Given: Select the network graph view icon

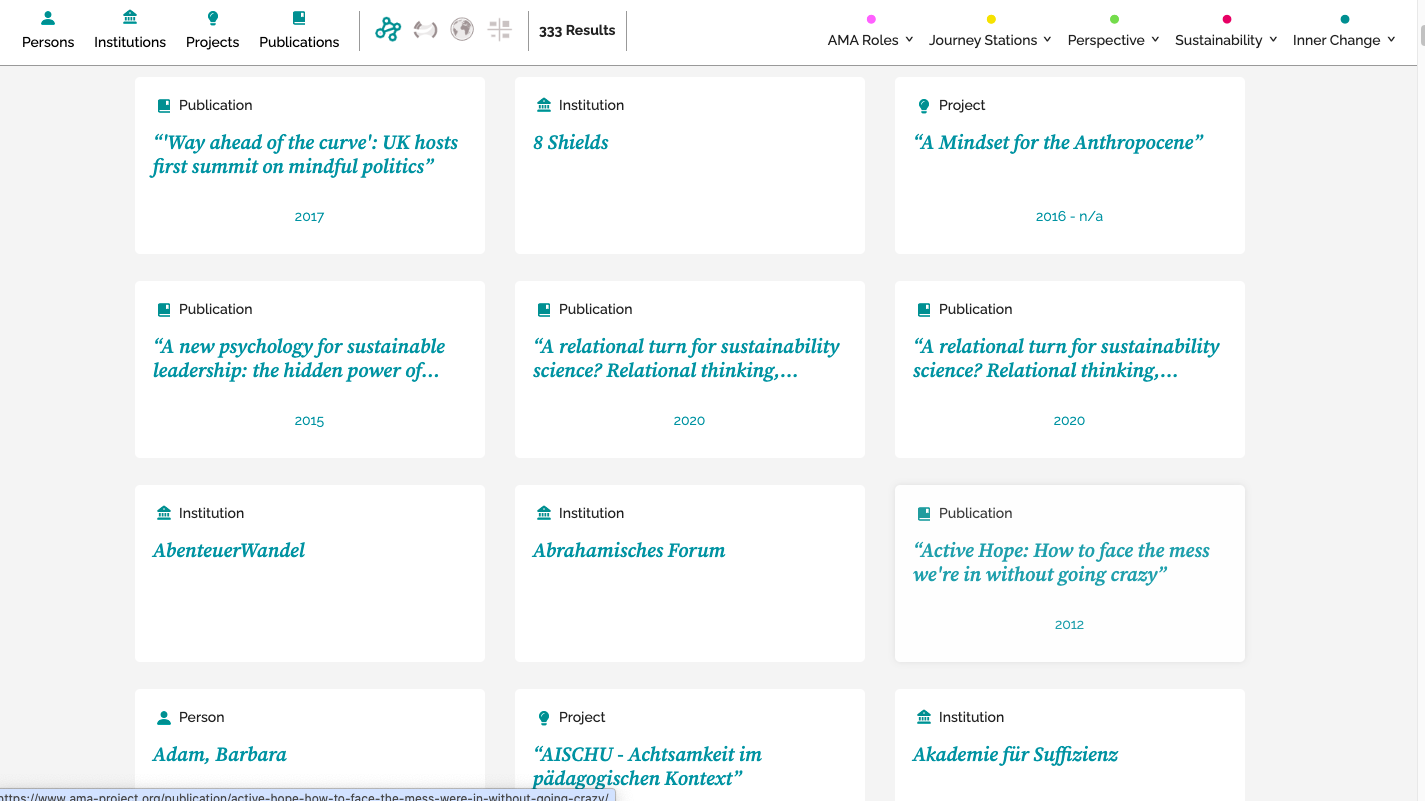Looking at the screenshot, I should pyautogui.click(x=388, y=30).
